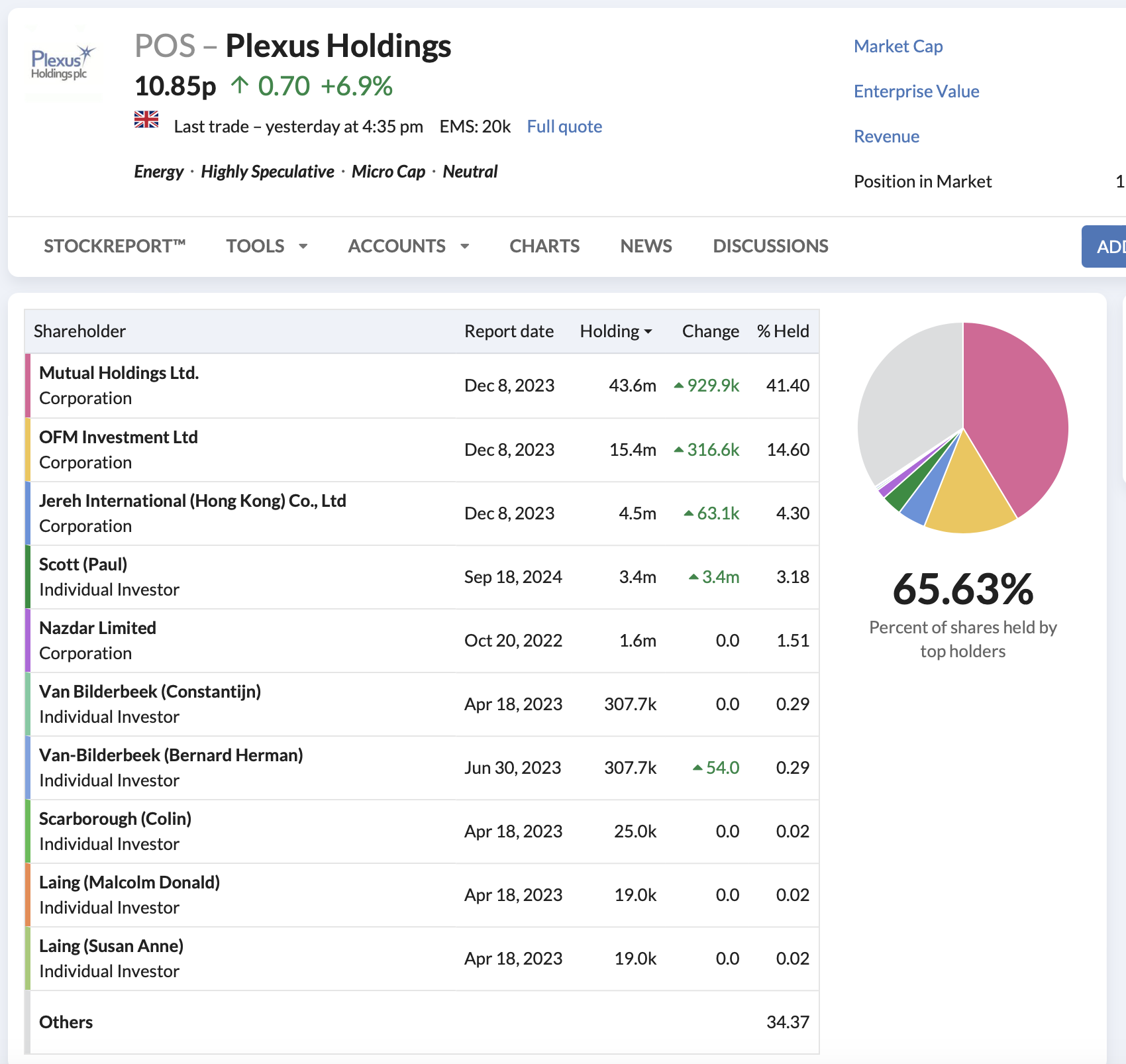Click the Micro Cap tag
Image resolution: width=1126 pixels, height=1064 pixels.
[389, 172]
